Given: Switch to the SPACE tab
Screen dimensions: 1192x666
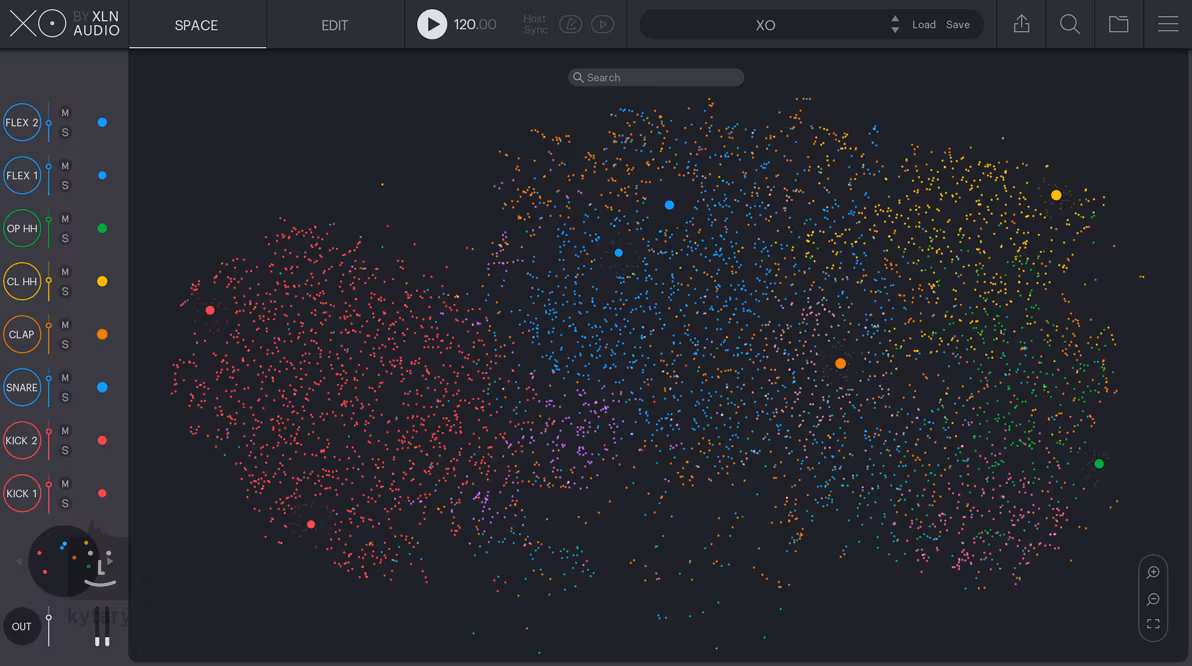Looking at the screenshot, I should coord(196,25).
